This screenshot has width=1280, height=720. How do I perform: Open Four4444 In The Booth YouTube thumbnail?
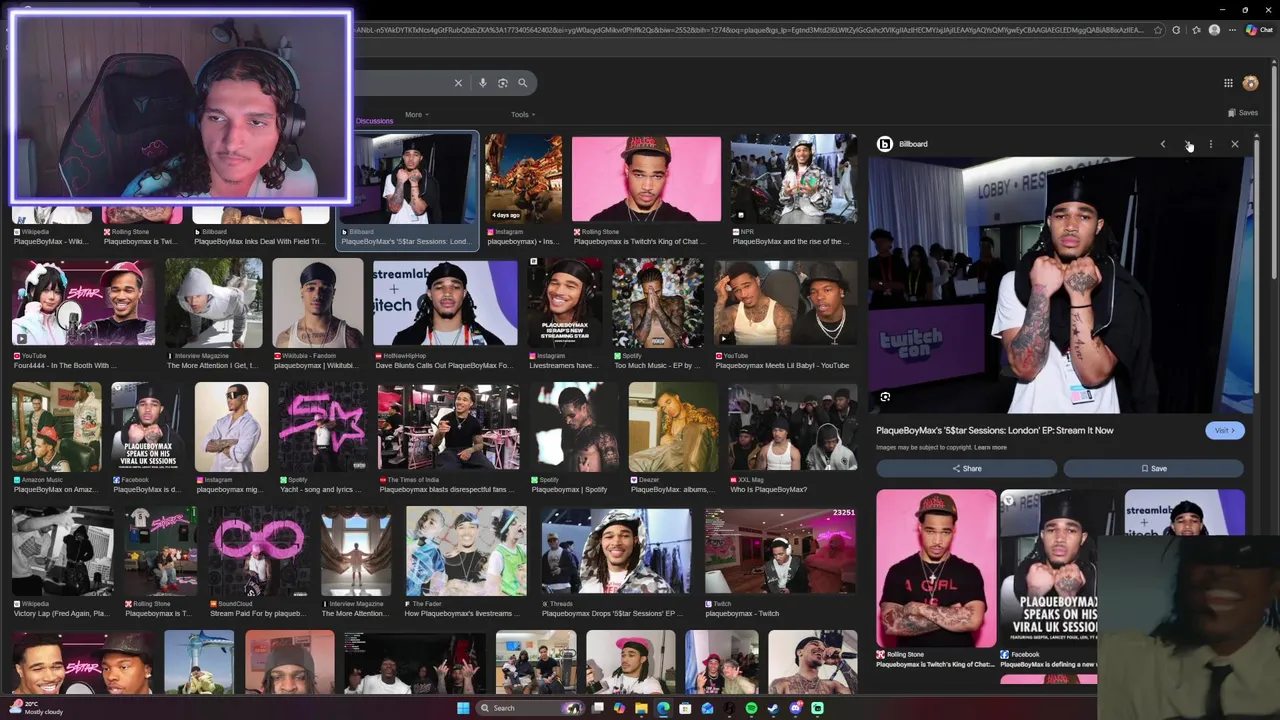click(x=83, y=303)
